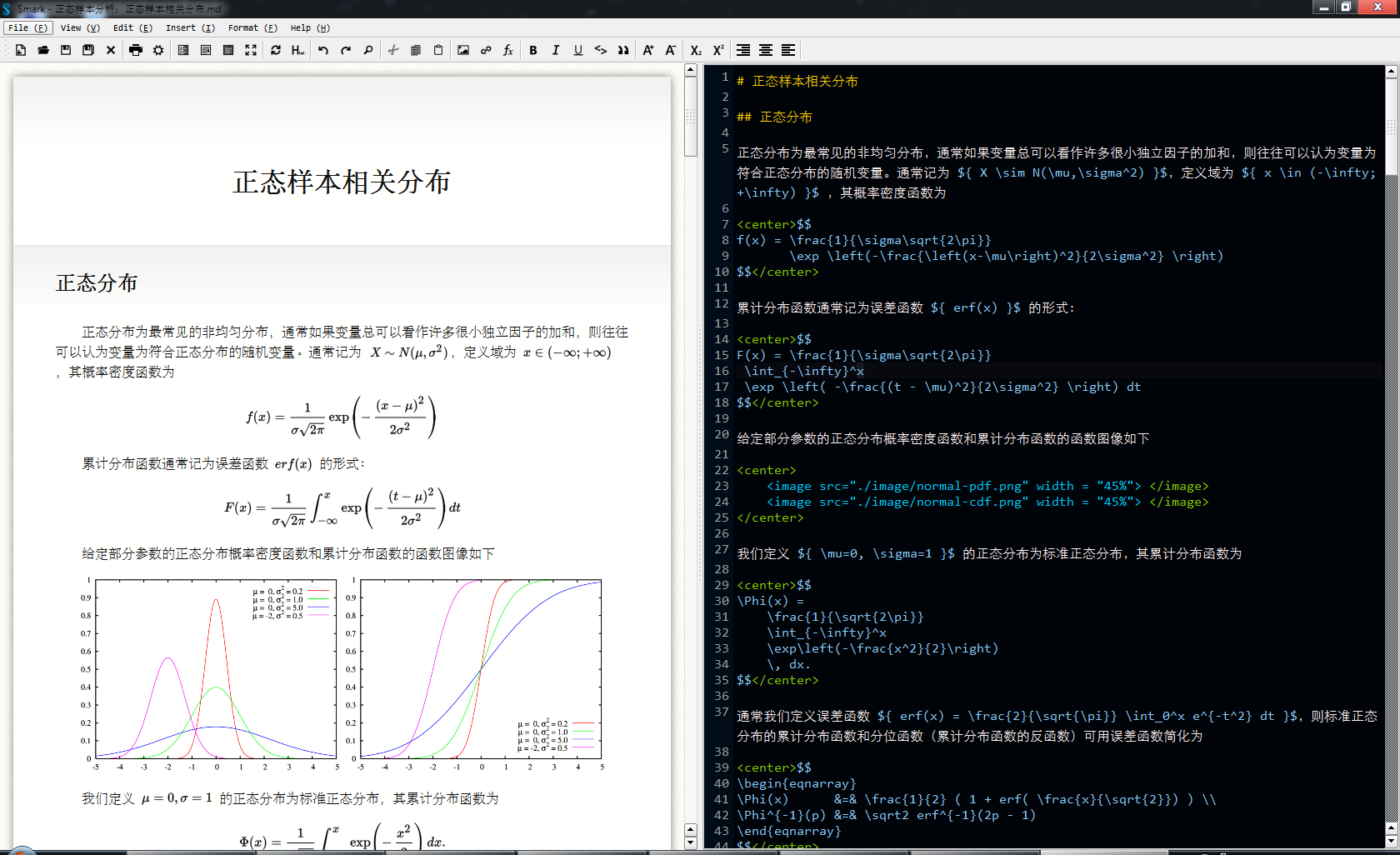Insert a math formula (fx)
1400x855 pixels.
[508, 50]
